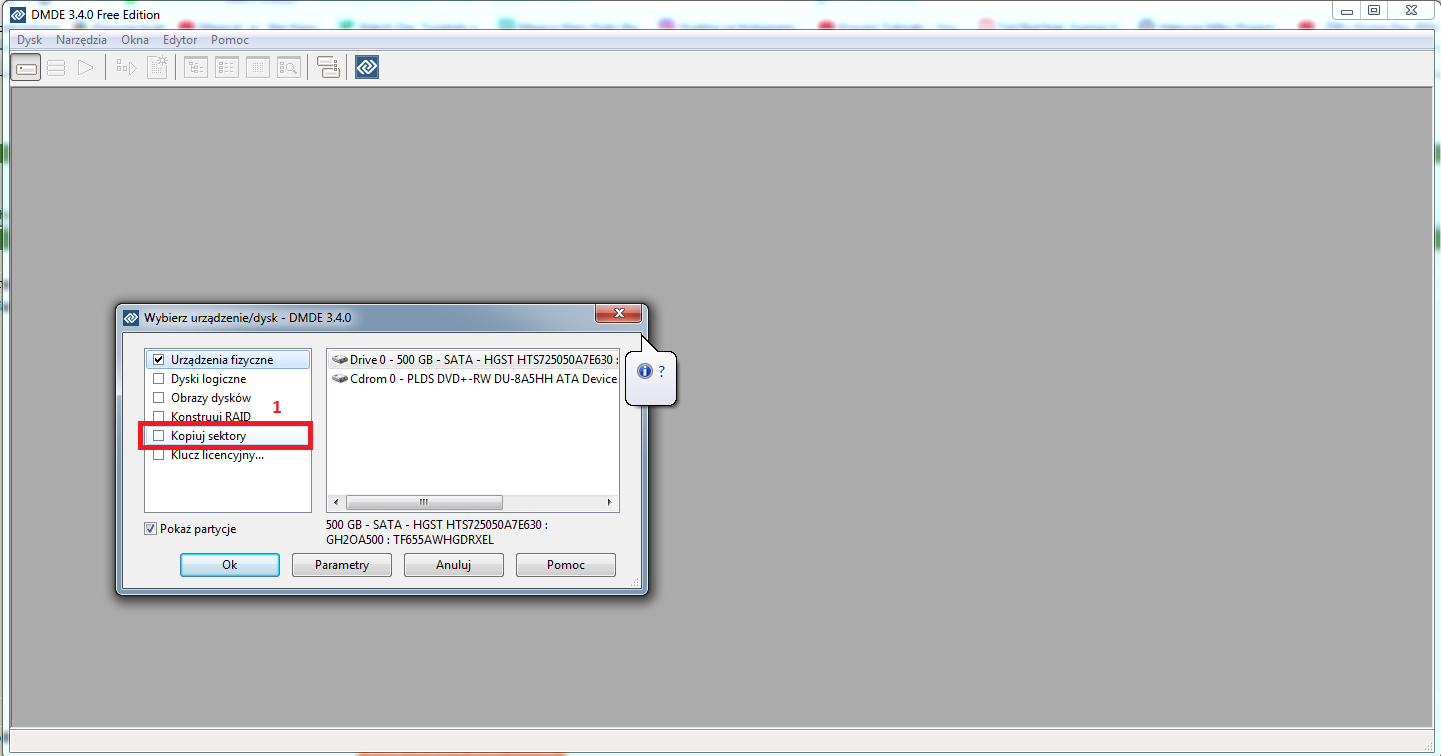The image size is (1441, 756).
Task: Click the blocks-with-arrow toolbar icon
Action: pyautogui.click(x=127, y=68)
